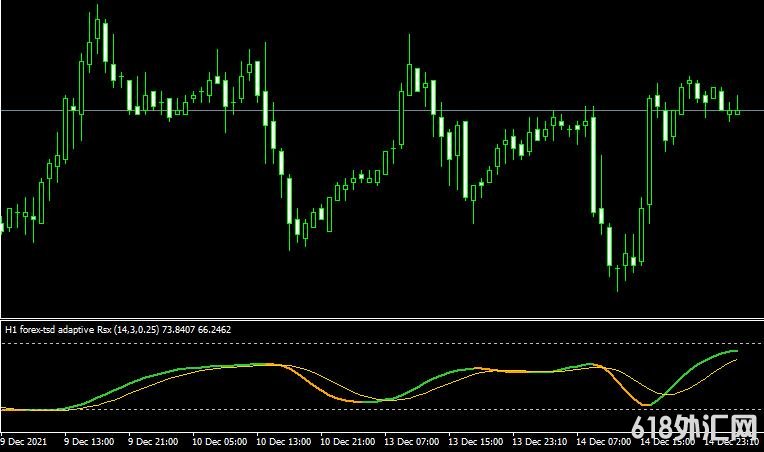The width and height of the screenshot is (764, 452).
Task: Click the last candlestick at chart's right edge
Action: [737, 108]
